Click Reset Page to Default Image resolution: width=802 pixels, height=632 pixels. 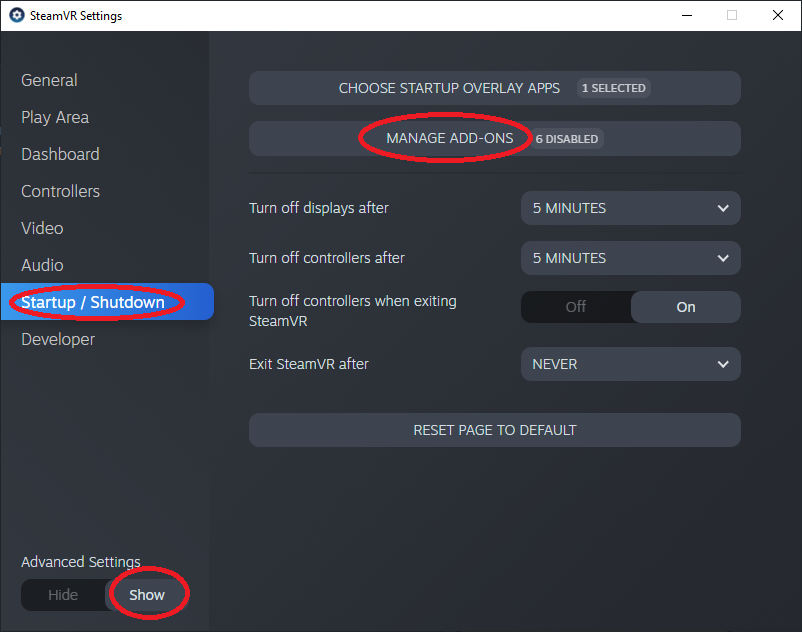point(495,430)
